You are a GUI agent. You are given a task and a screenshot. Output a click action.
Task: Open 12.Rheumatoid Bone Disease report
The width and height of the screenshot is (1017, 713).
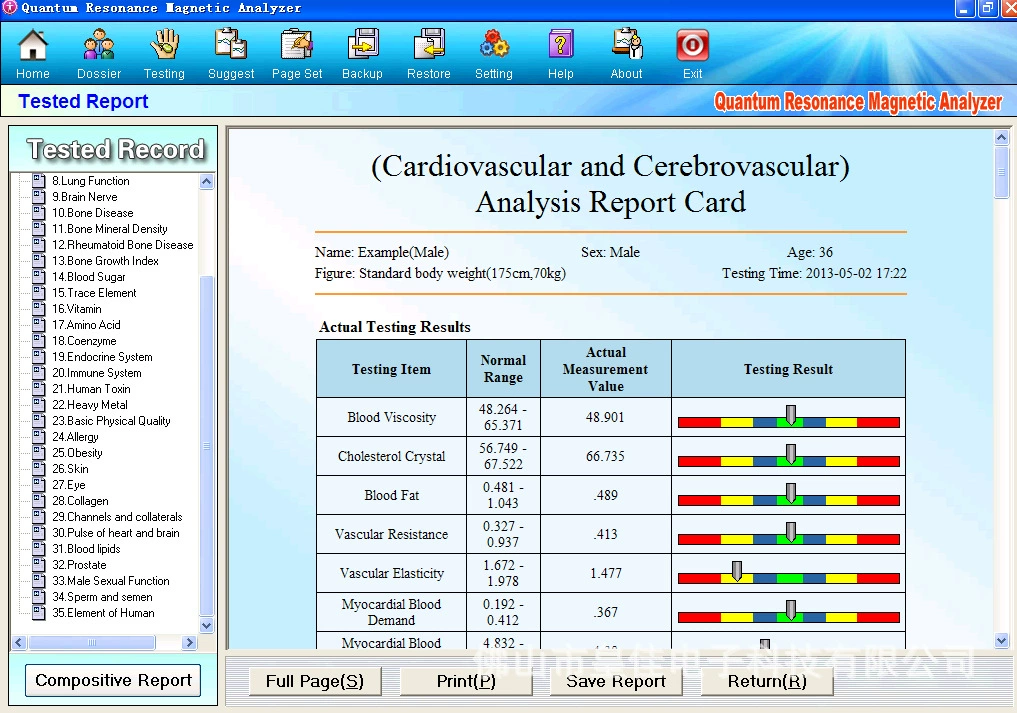point(123,245)
